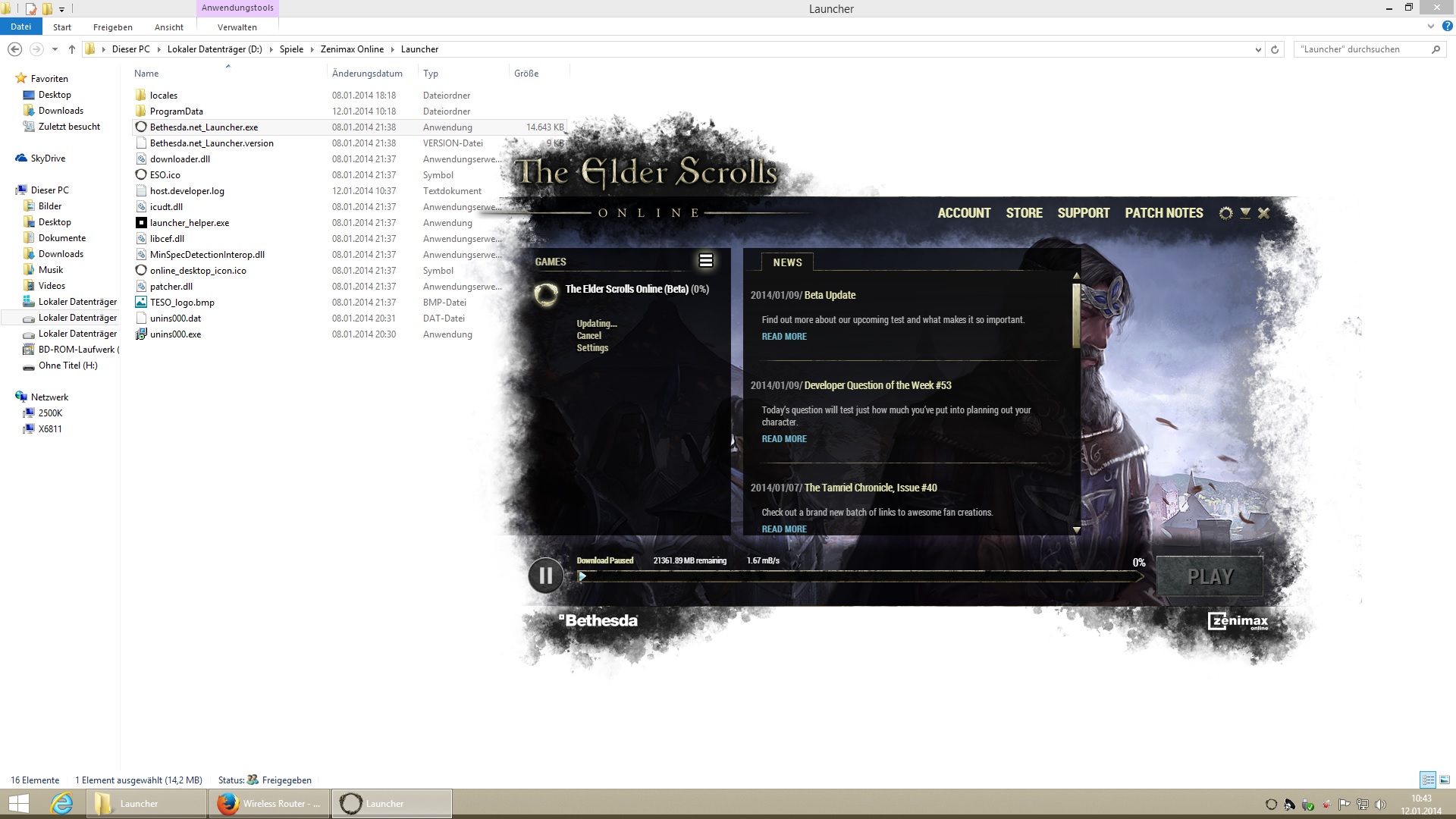
Task: Select launcher_helper.exe in the file list
Action: click(190, 223)
